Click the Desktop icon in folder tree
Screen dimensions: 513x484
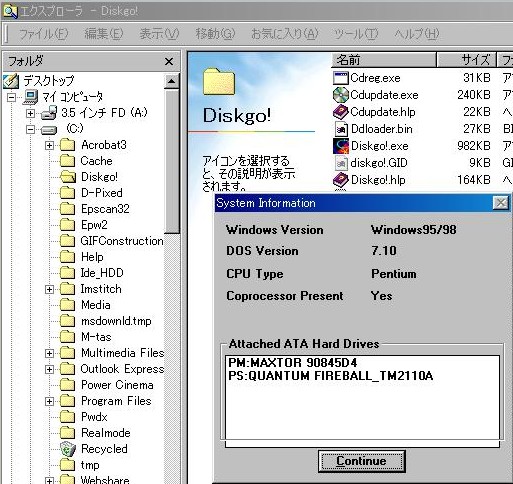[x=11, y=81]
